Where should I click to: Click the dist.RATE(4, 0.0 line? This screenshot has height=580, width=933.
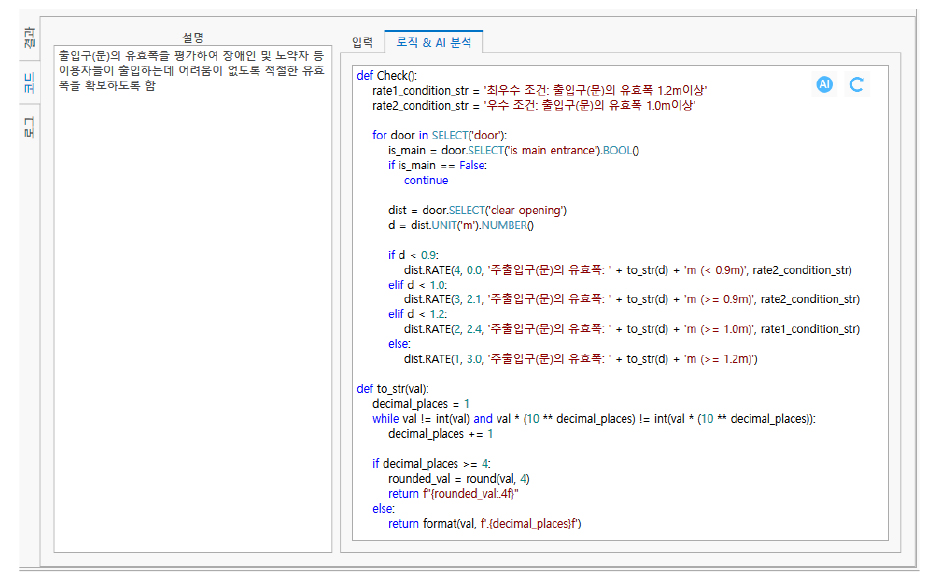coord(628,270)
